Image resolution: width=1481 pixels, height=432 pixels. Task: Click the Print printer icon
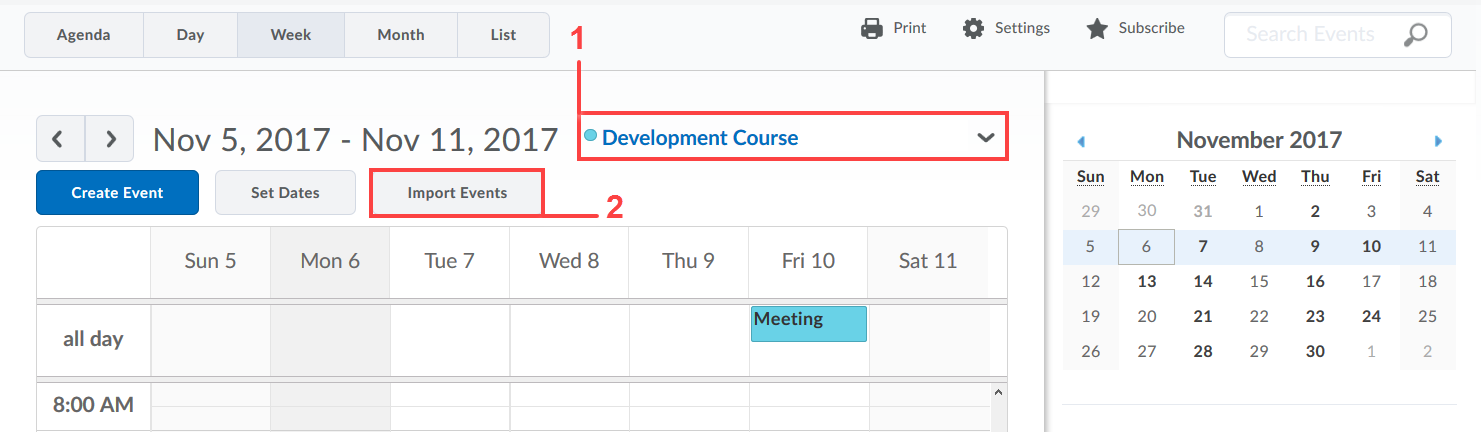pos(872,29)
